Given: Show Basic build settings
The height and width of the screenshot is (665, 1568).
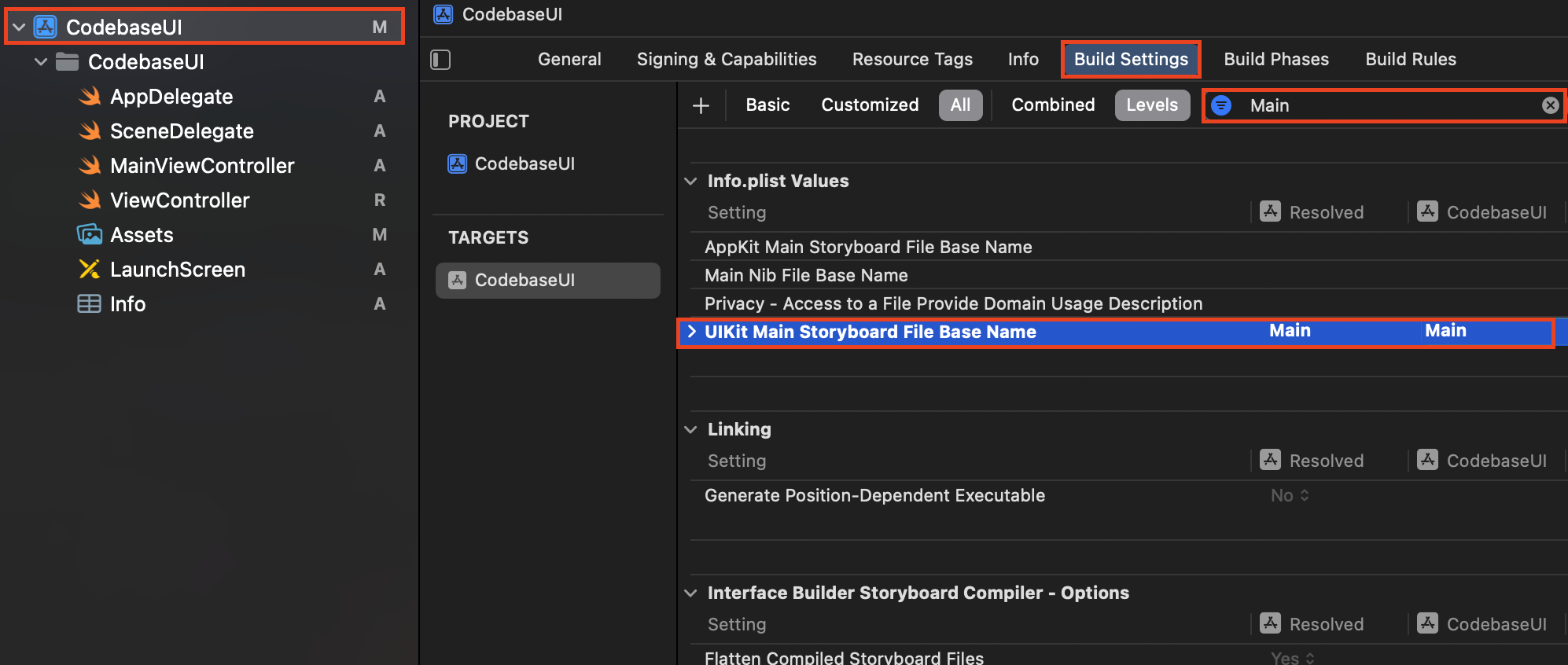Looking at the screenshot, I should tap(767, 105).
